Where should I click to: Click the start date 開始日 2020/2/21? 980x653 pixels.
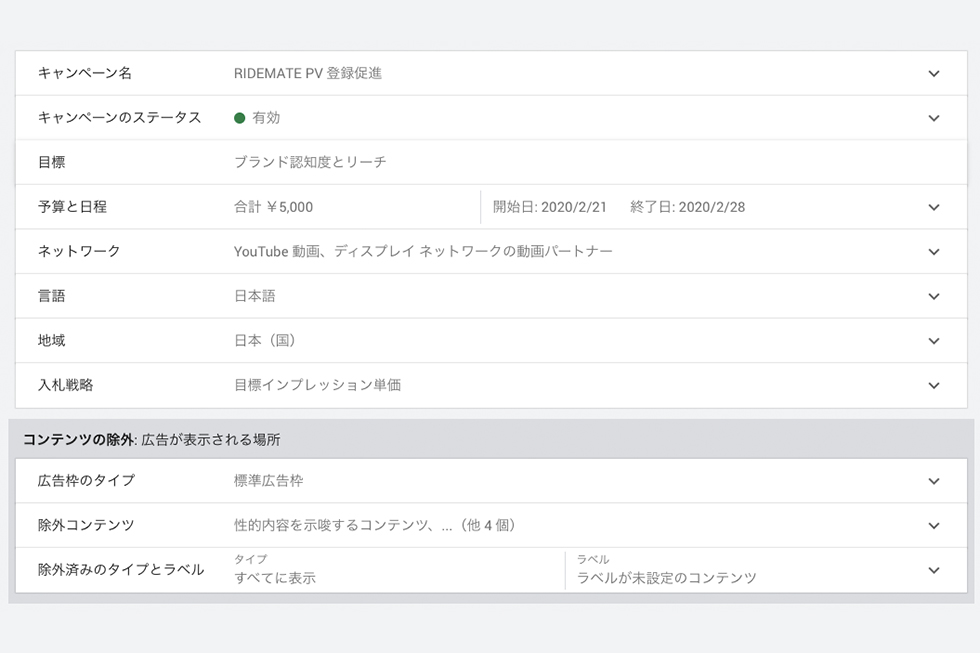(549, 207)
